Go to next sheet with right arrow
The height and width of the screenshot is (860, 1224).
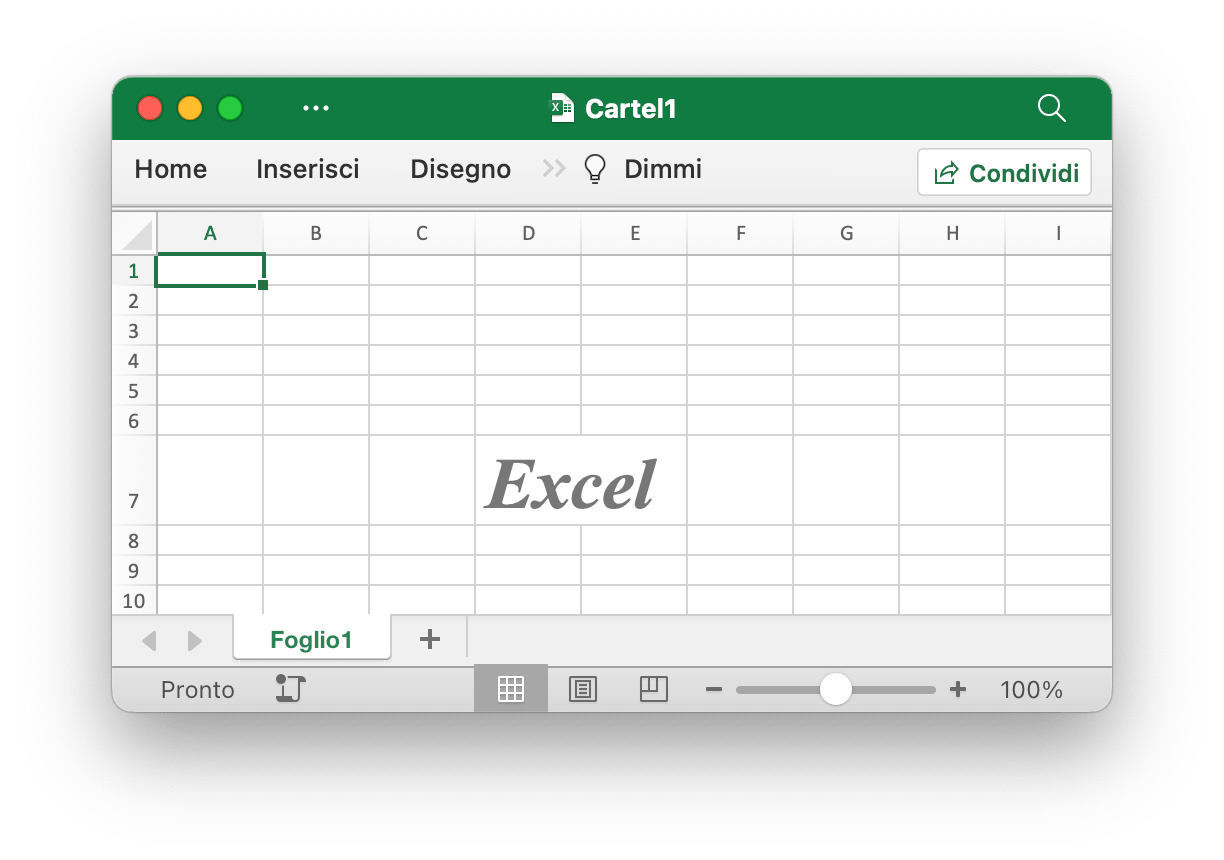coord(195,641)
